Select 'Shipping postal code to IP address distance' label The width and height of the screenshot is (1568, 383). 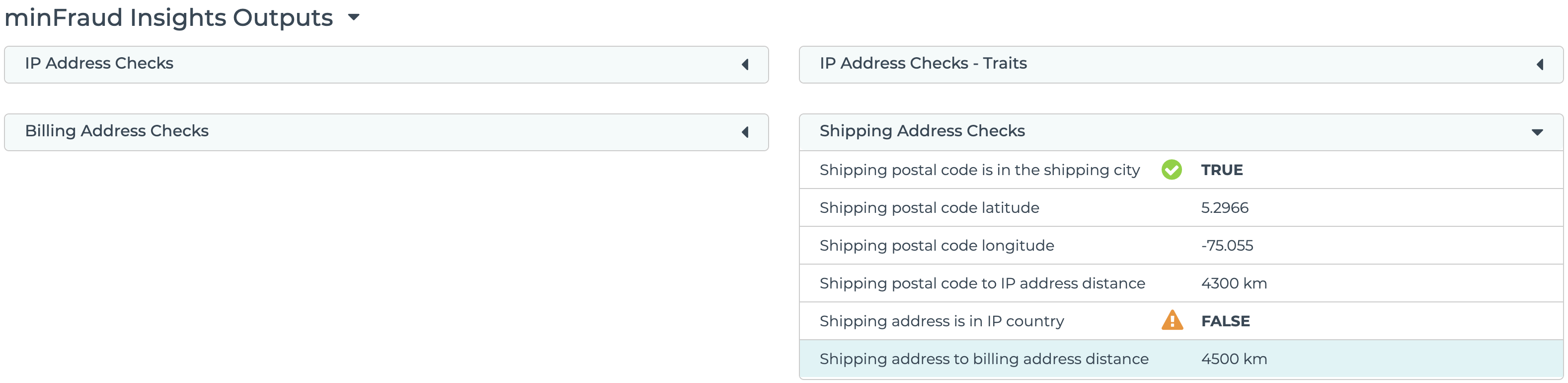[982, 284]
